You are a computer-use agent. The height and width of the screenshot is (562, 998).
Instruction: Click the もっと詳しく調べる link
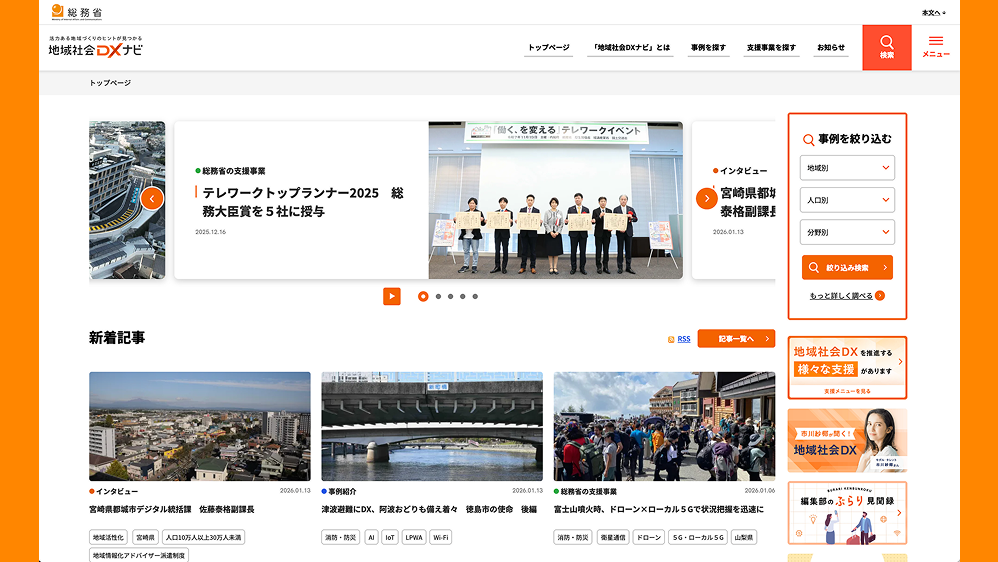pos(846,296)
